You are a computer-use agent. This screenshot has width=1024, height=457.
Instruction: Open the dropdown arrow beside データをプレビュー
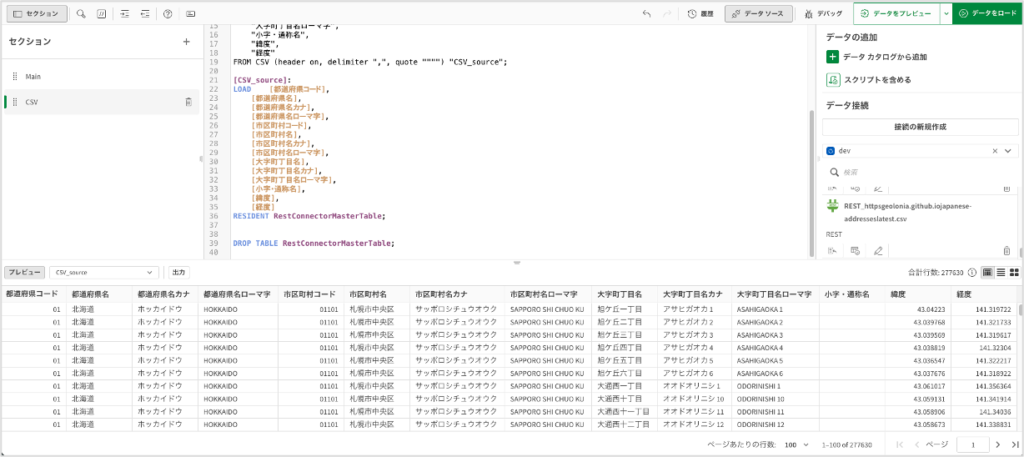tap(945, 14)
